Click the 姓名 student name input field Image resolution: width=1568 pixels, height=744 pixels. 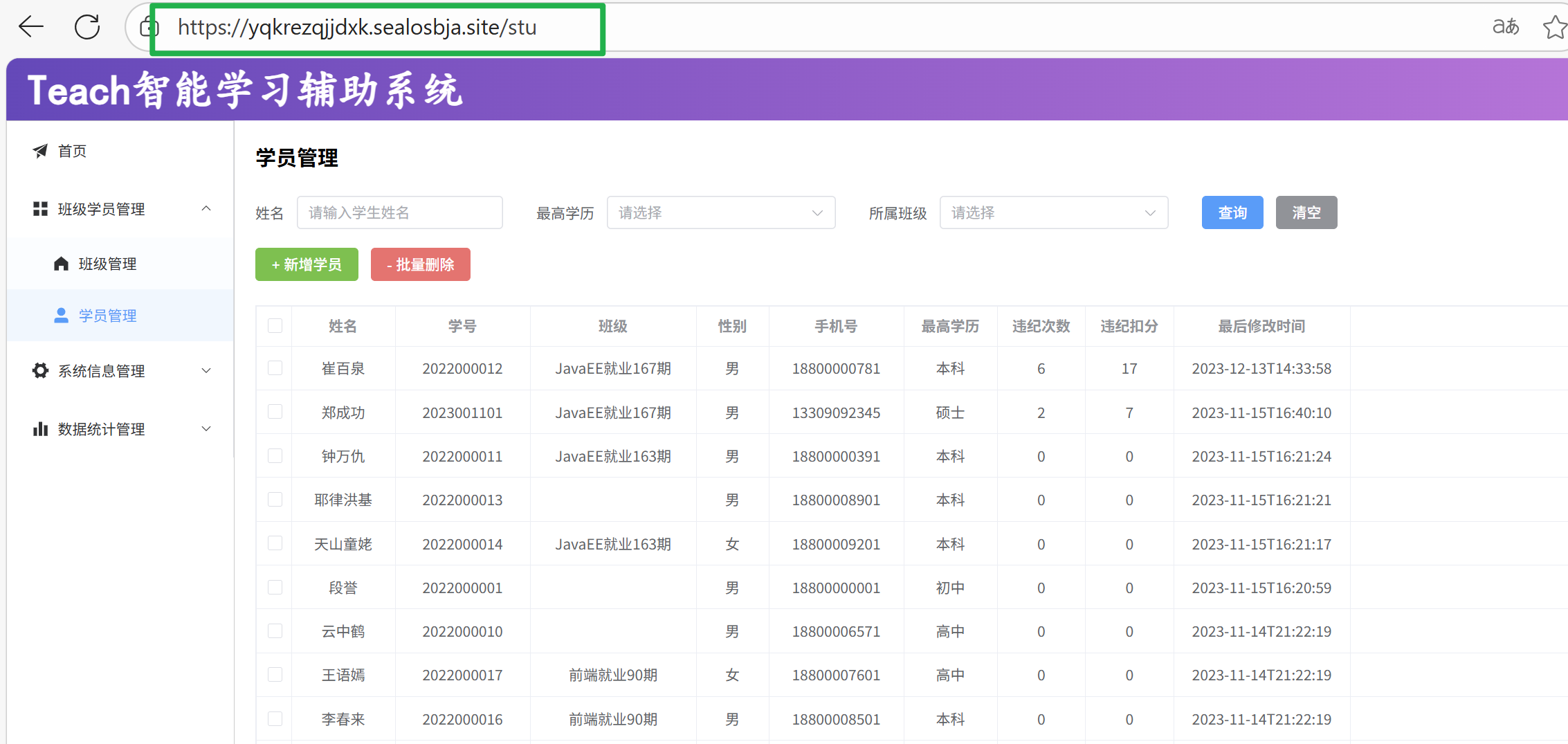coord(399,212)
